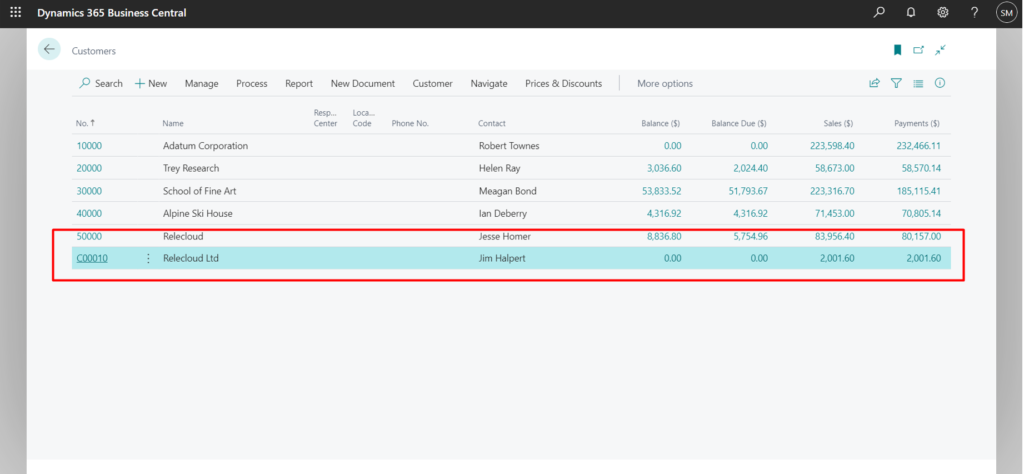Click the Location Code column header
The height and width of the screenshot is (474, 1024).
point(364,118)
